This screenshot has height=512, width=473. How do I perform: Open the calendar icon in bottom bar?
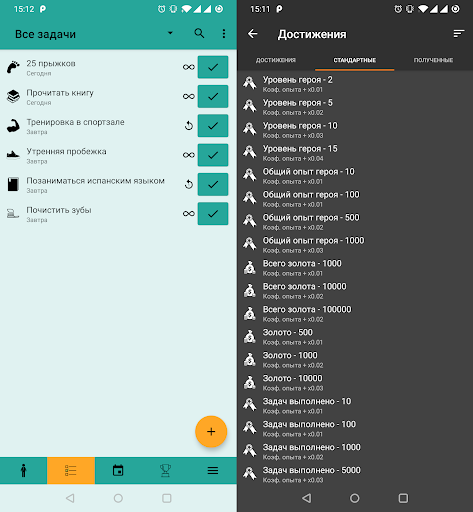point(118,470)
